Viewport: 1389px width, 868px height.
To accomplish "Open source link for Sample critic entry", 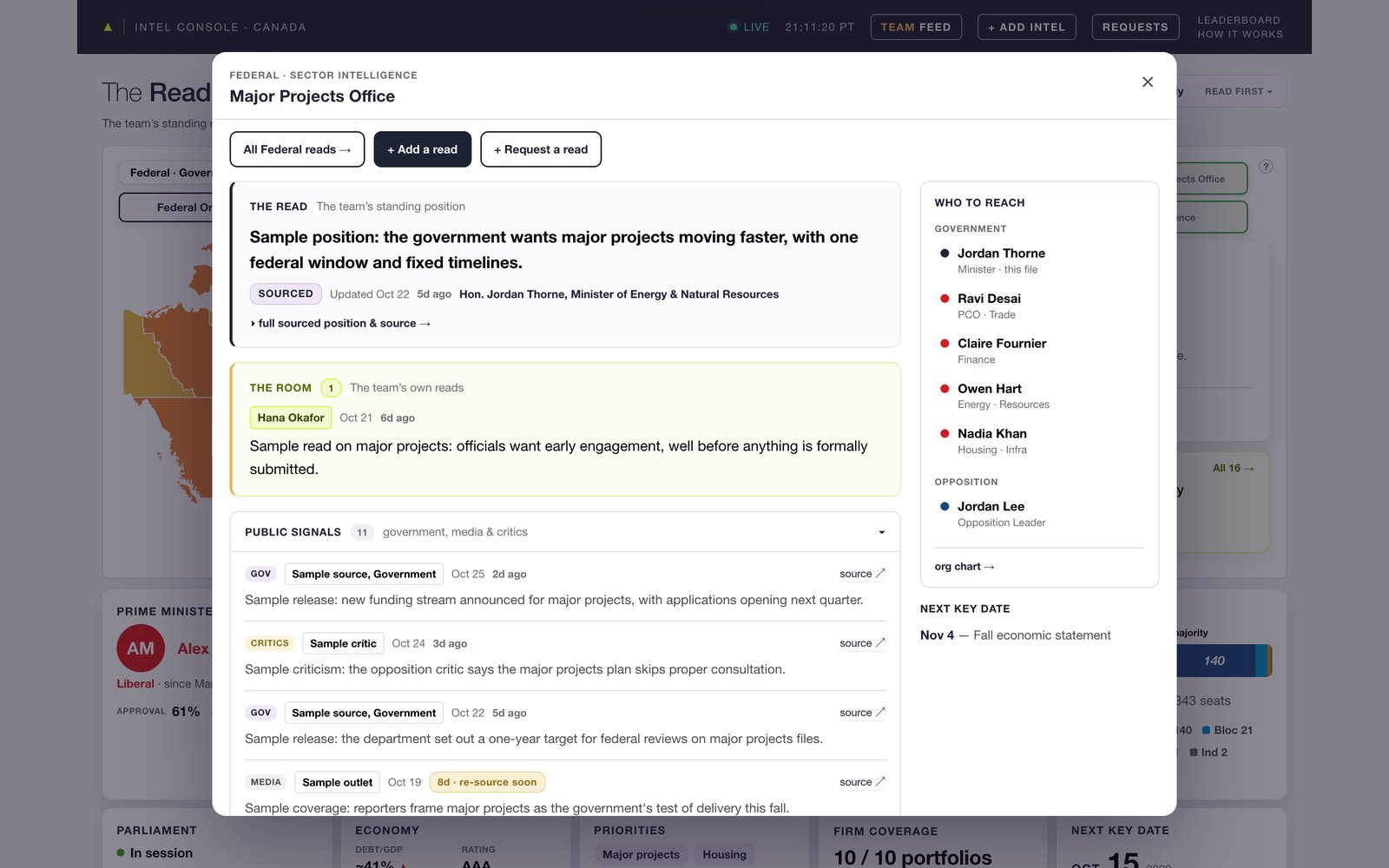I will [x=862, y=643].
